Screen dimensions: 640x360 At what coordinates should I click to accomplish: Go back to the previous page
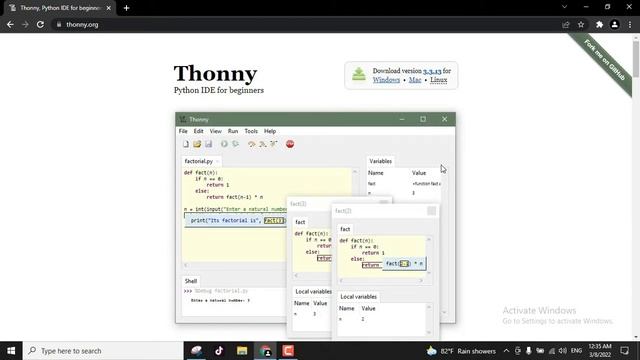(x=10, y=24)
